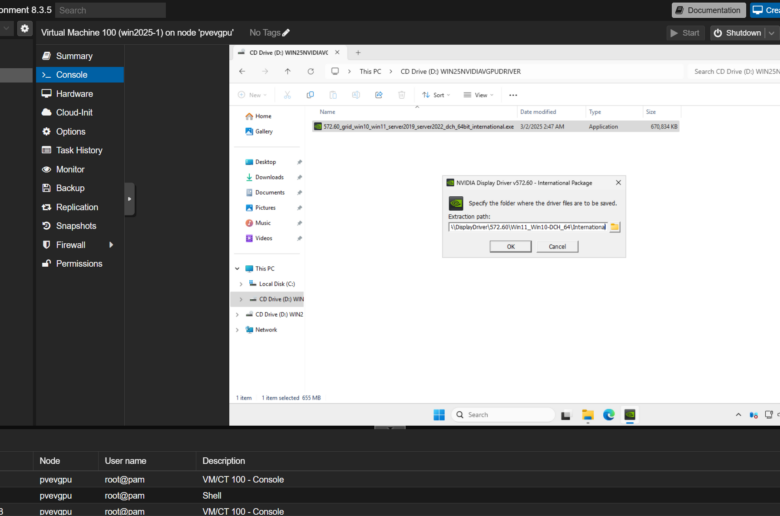
Task: Click the Shutdown button
Action: click(737, 33)
